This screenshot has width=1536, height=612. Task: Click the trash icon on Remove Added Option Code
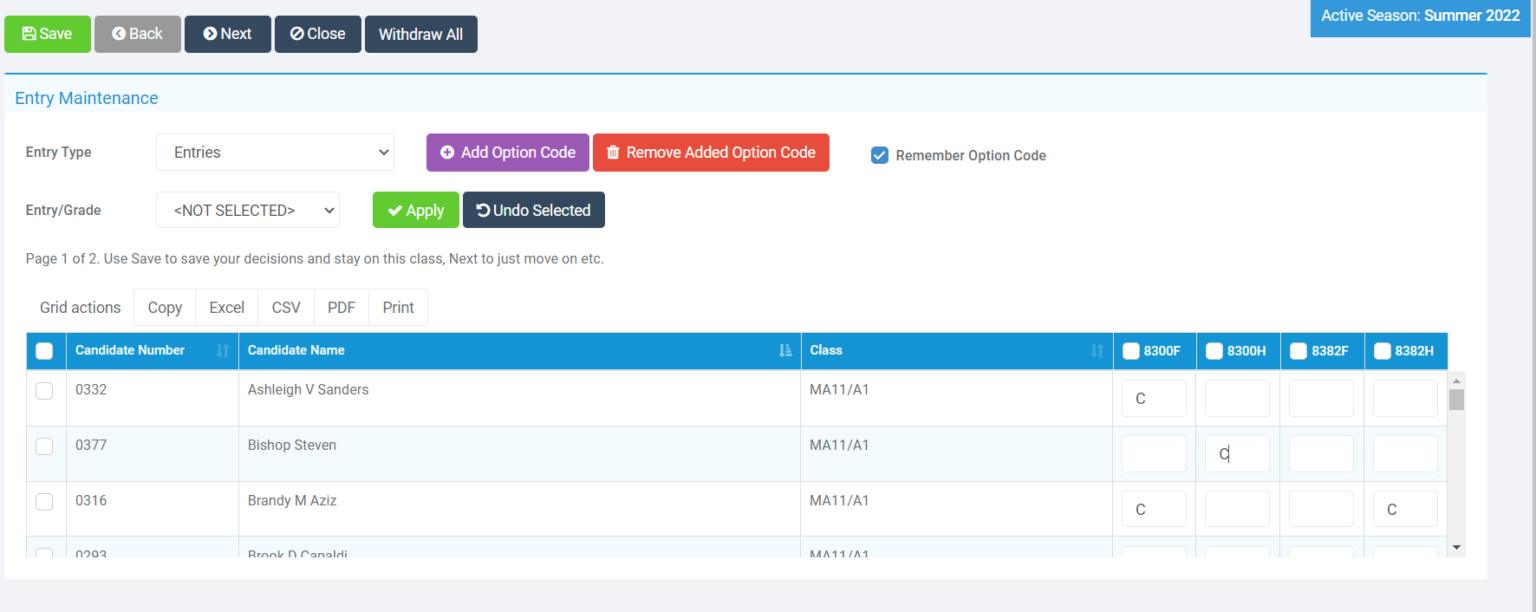[614, 152]
